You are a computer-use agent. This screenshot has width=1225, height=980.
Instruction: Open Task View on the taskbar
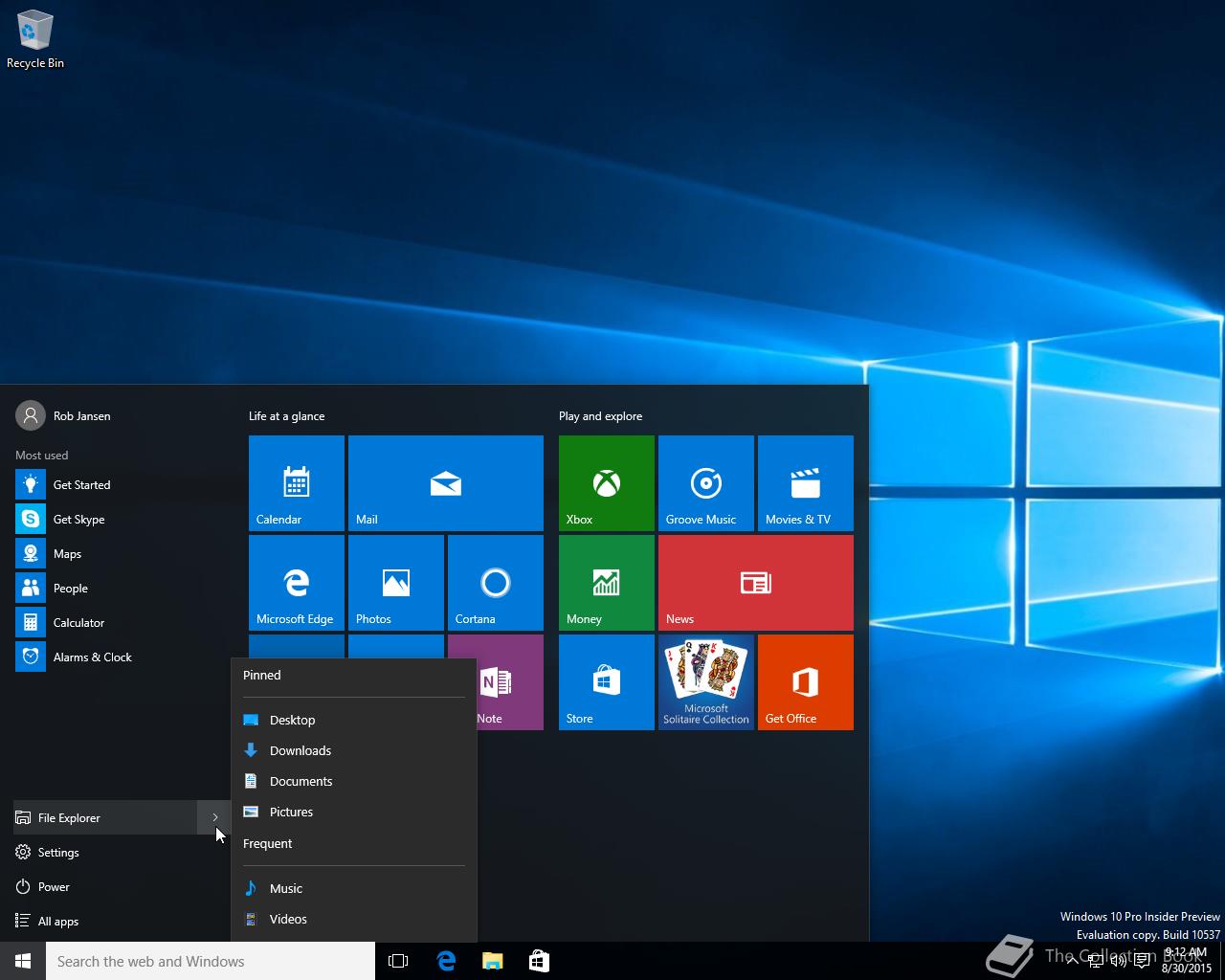click(x=398, y=961)
